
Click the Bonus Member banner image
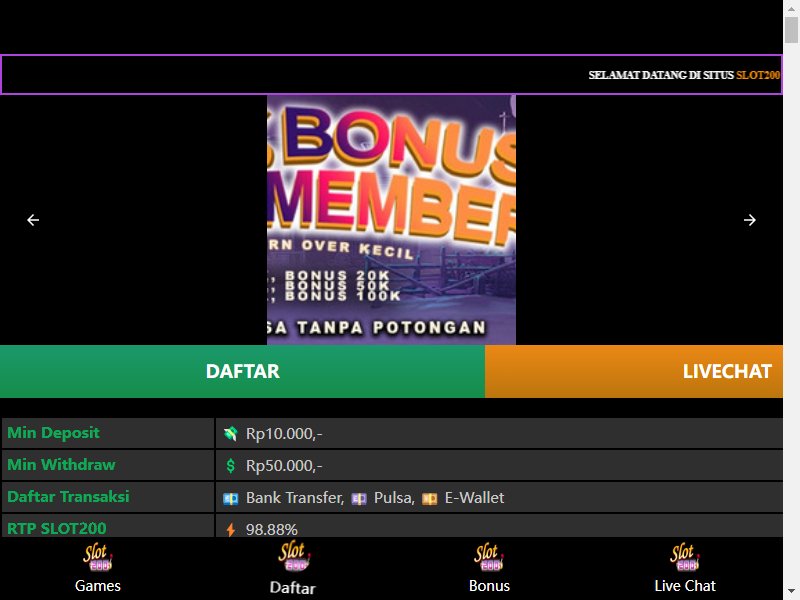391,220
